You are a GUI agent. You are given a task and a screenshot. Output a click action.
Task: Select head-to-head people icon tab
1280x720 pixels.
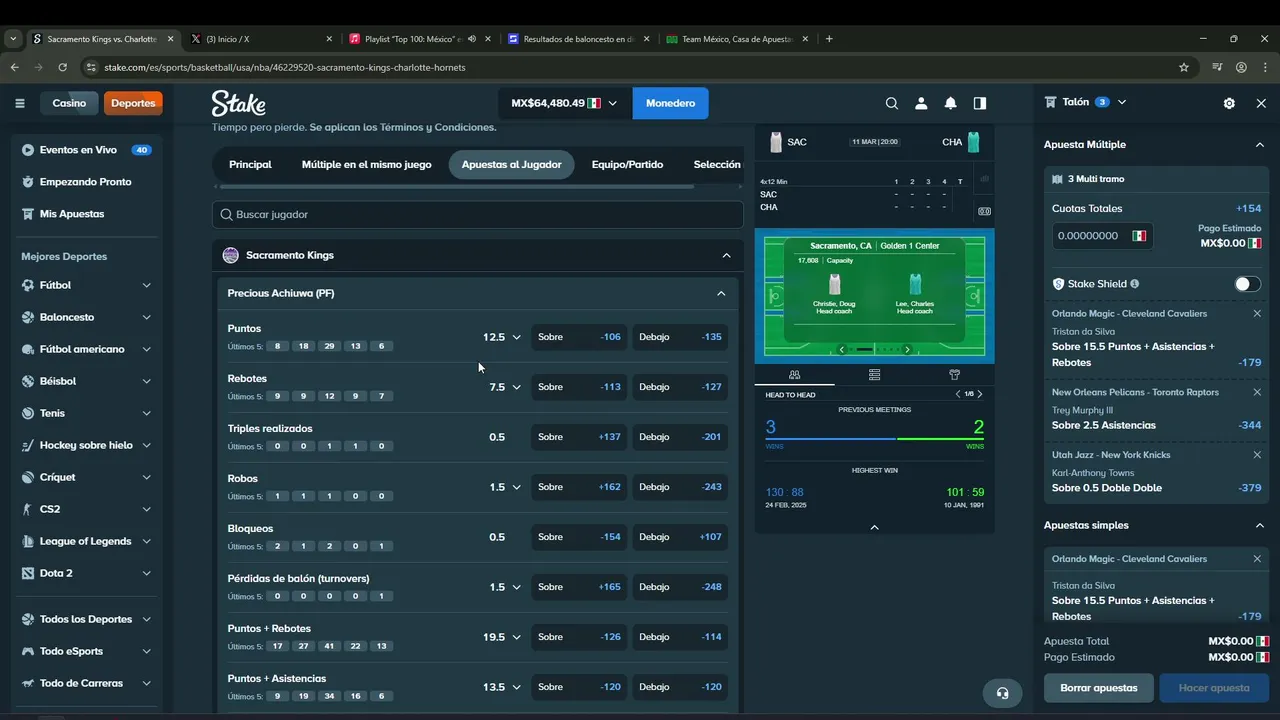pos(795,375)
